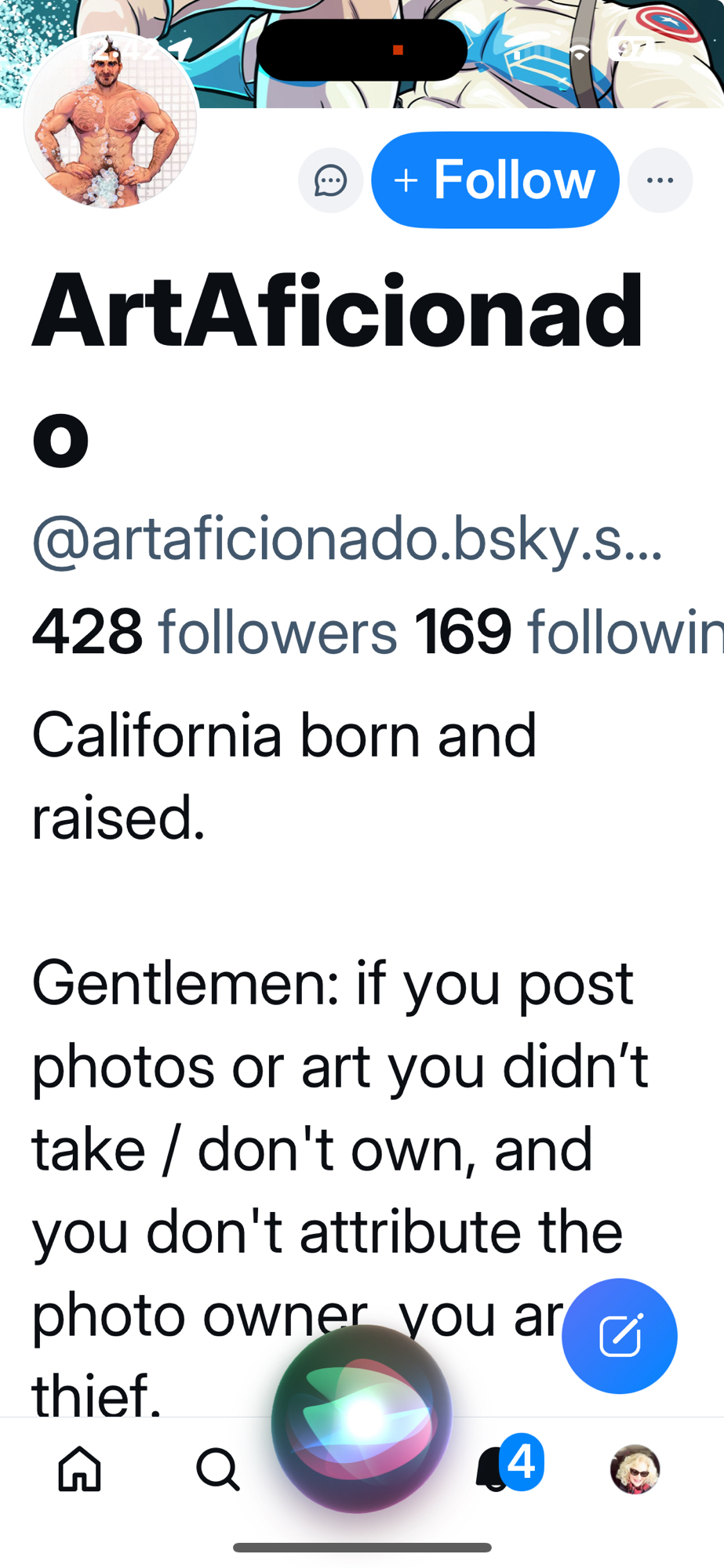Tap the Dynamic Island at top
The width and height of the screenshot is (724, 1568).
click(362, 50)
